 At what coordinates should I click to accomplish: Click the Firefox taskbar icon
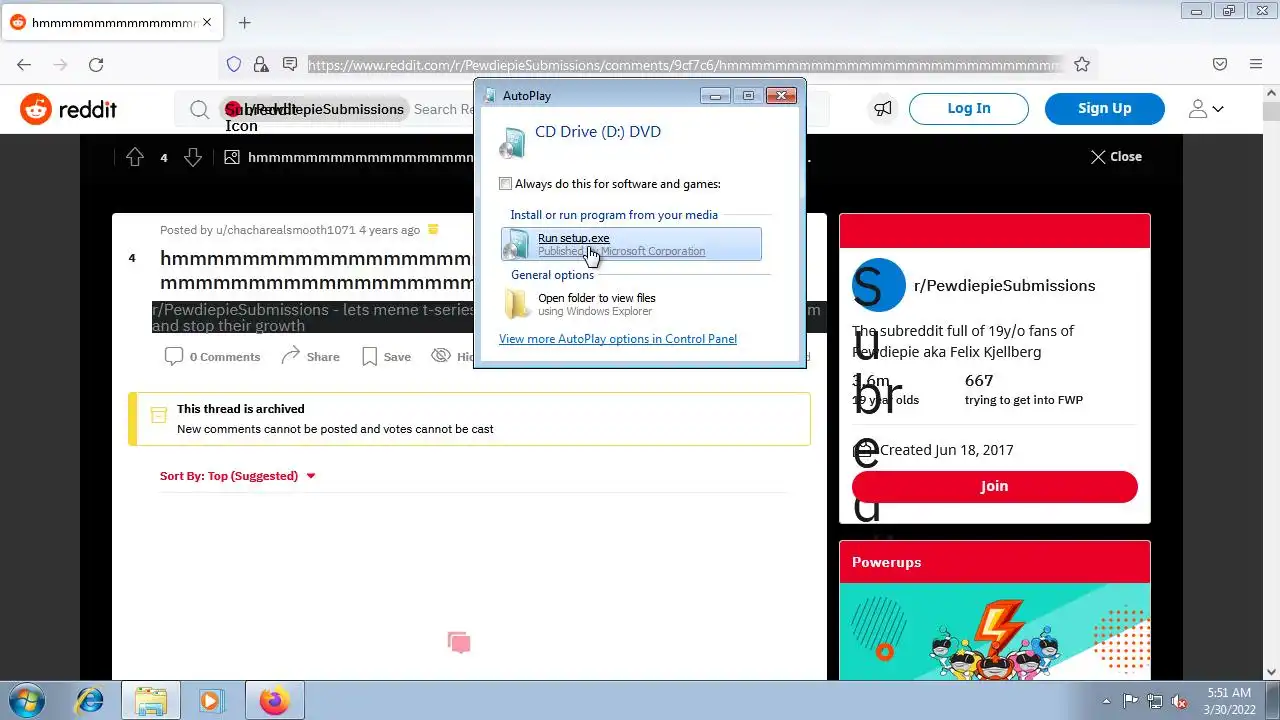tap(274, 701)
